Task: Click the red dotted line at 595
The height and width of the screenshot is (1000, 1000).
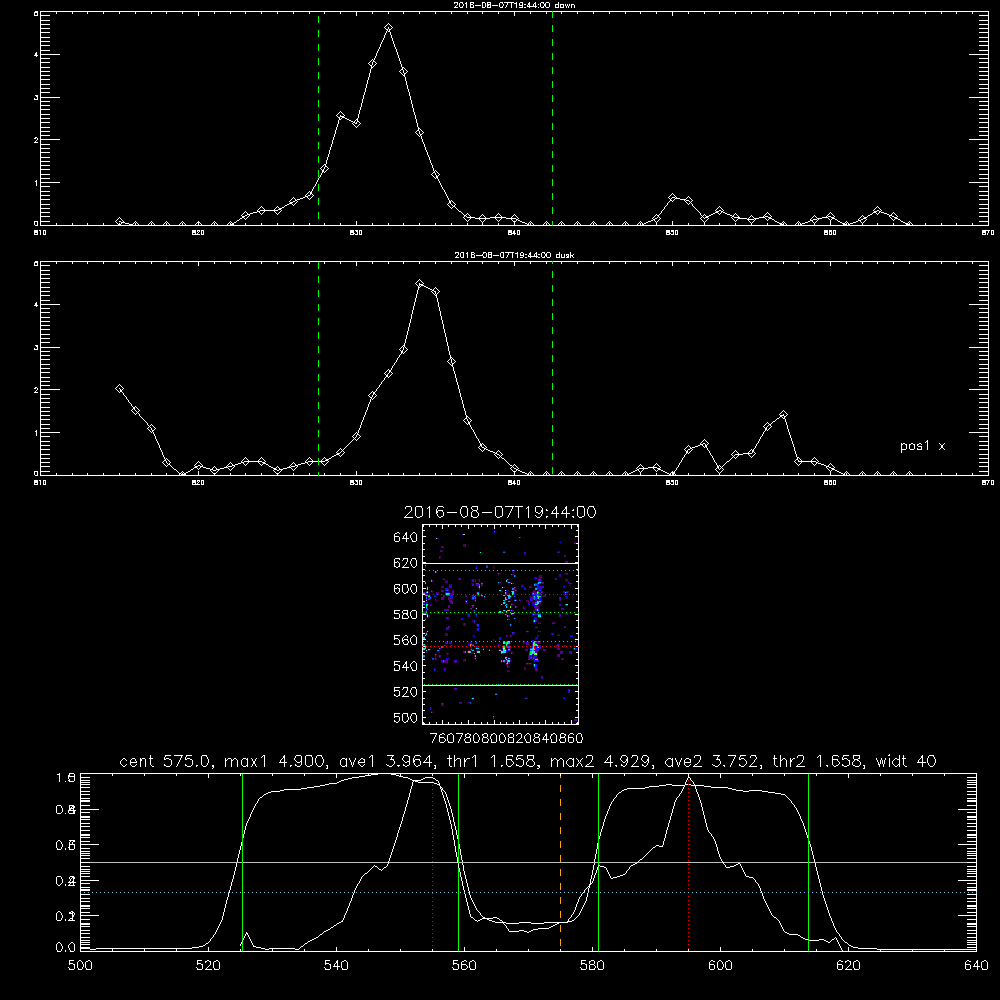Action: click(x=689, y=864)
